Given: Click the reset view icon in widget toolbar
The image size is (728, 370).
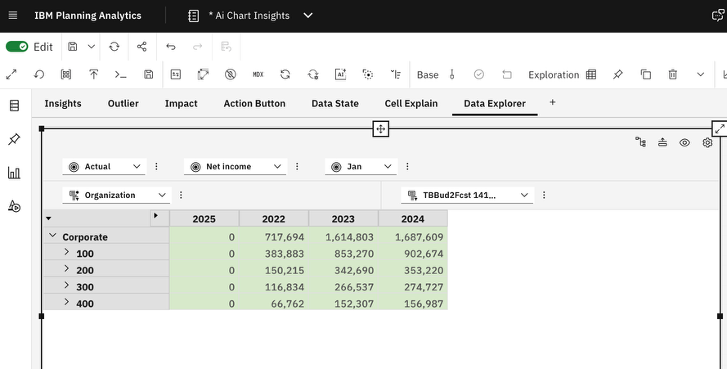Looking at the screenshot, I should point(39,74).
